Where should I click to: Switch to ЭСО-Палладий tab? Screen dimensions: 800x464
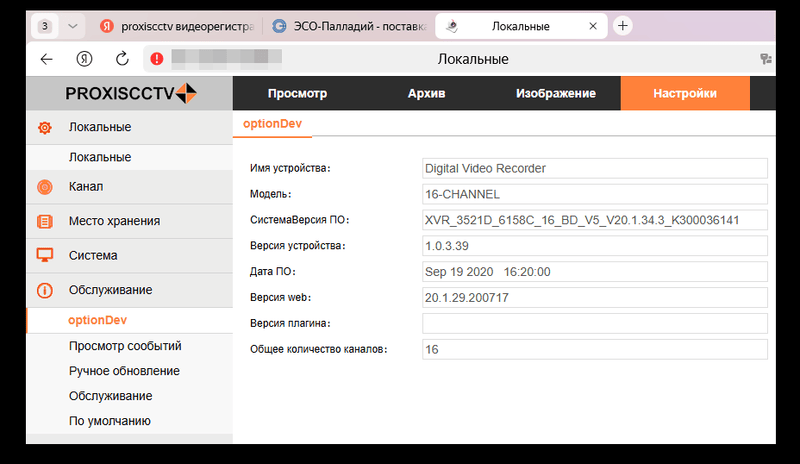click(349, 26)
